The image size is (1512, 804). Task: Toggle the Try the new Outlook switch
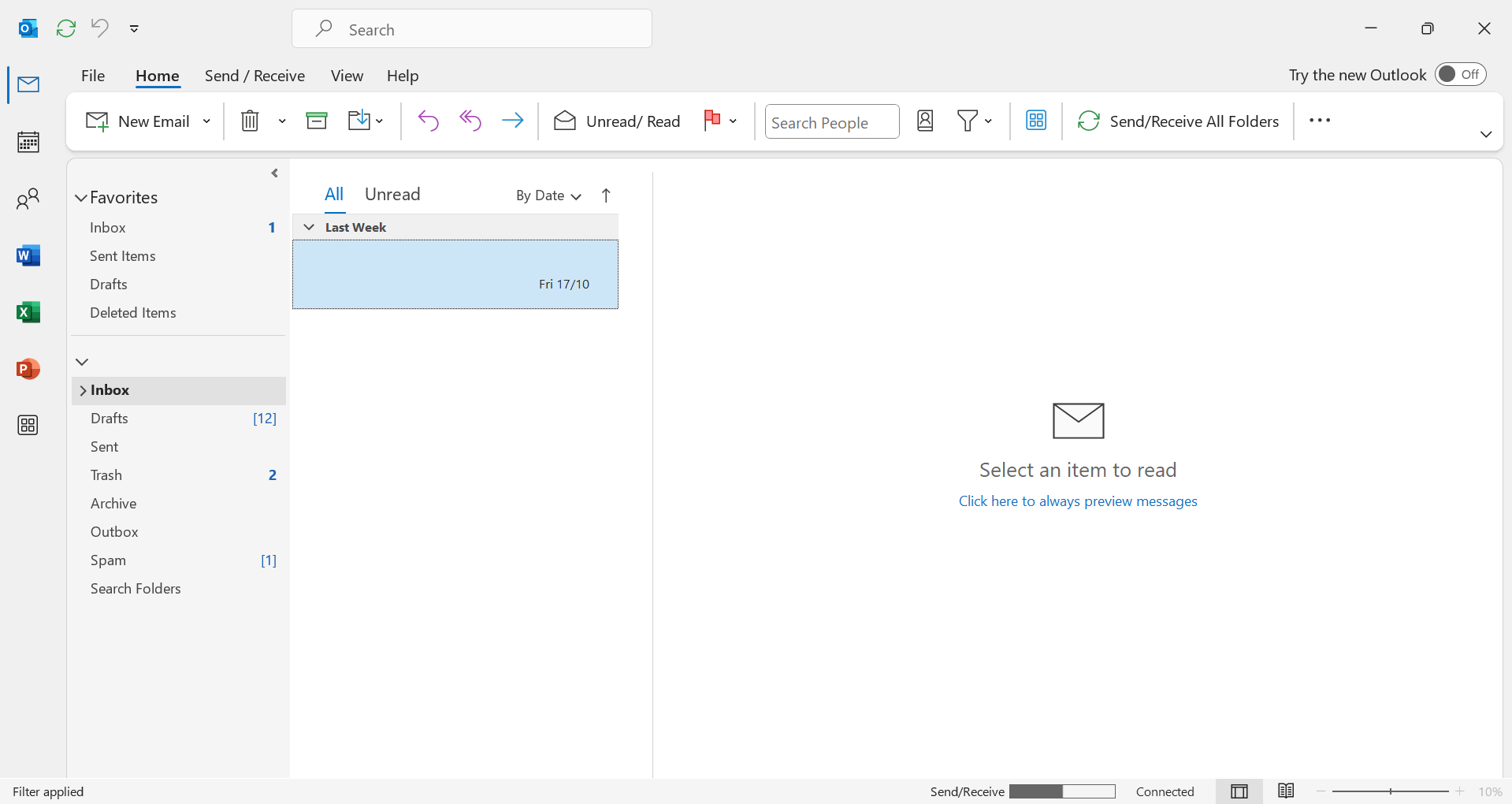(x=1460, y=74)
